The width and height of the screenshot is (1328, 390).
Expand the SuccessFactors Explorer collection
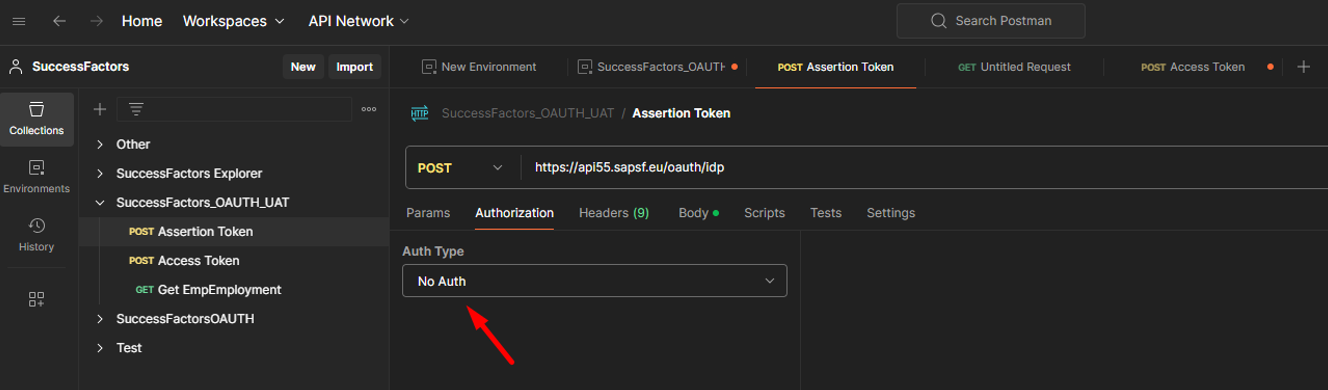click(x=100, y=173)
